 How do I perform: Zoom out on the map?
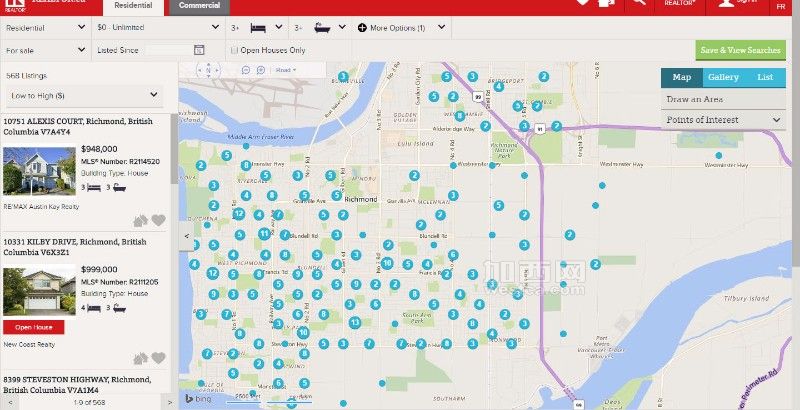click(246, 70)
